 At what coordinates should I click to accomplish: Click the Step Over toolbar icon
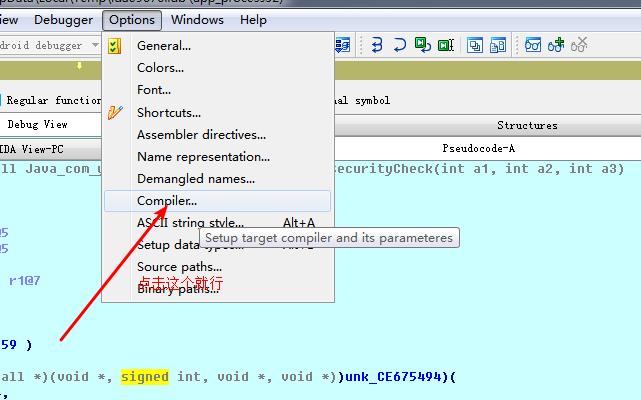coord(399,45)
